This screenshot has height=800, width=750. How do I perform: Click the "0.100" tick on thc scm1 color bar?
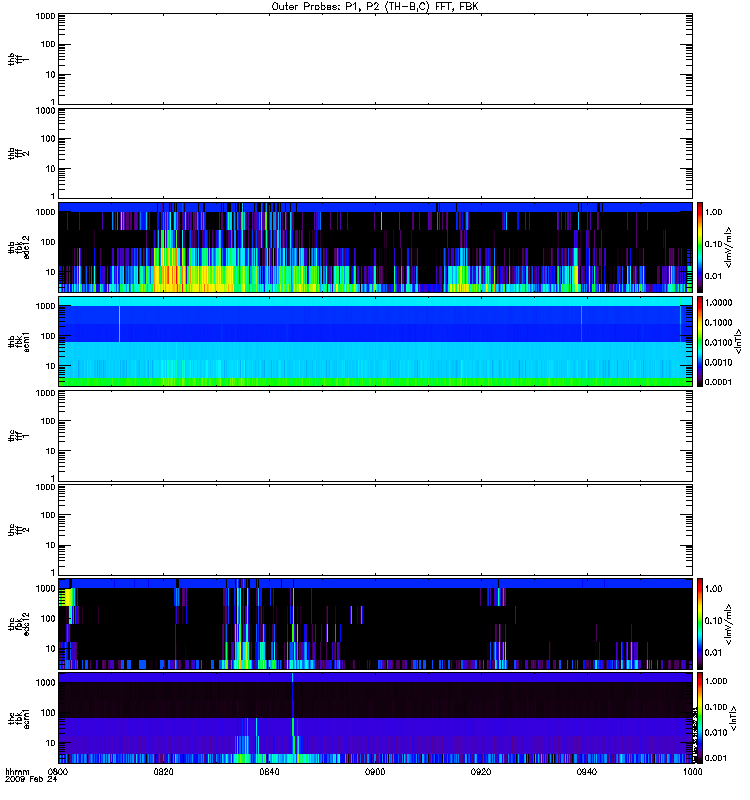pos(716,707)
